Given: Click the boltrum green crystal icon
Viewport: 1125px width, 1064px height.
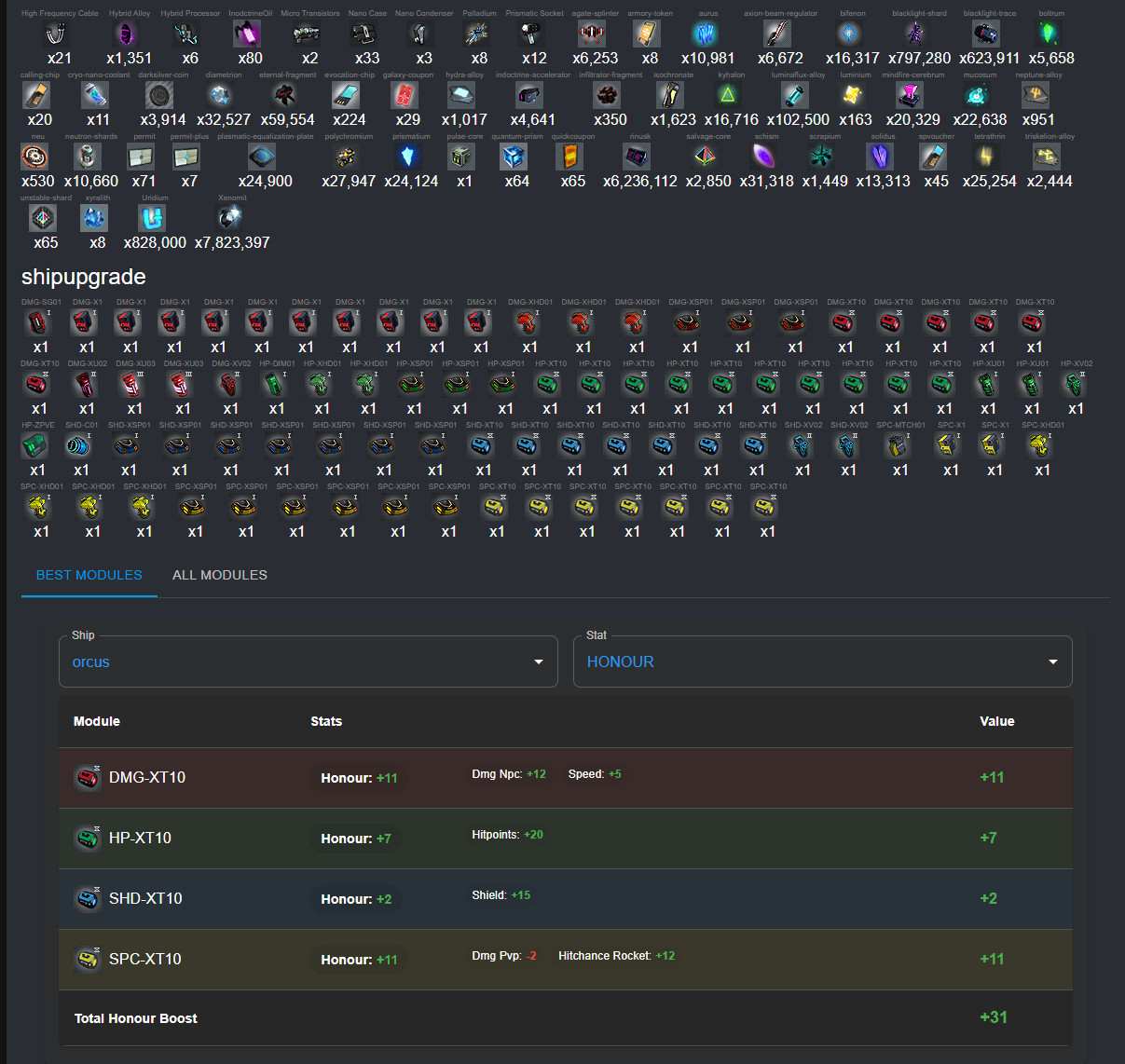Looking at the screenshot, I should 1050,34.
